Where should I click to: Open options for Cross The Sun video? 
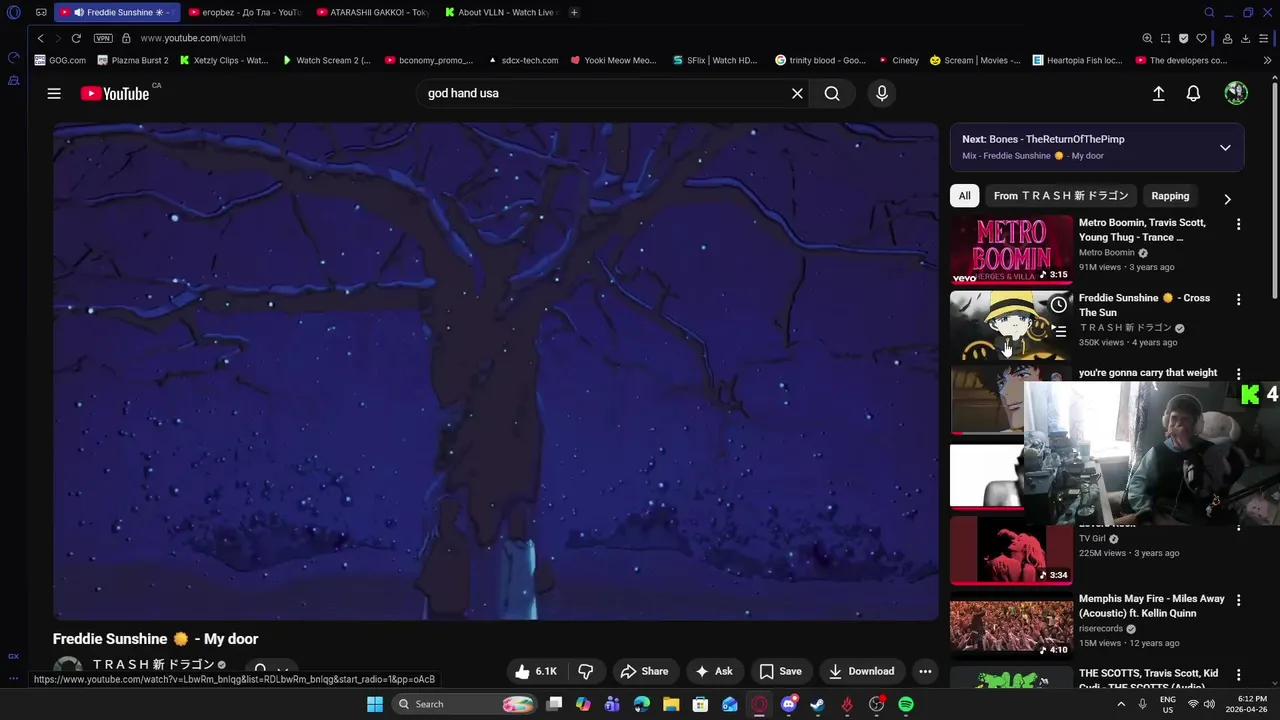click(x=1238, y=299)
